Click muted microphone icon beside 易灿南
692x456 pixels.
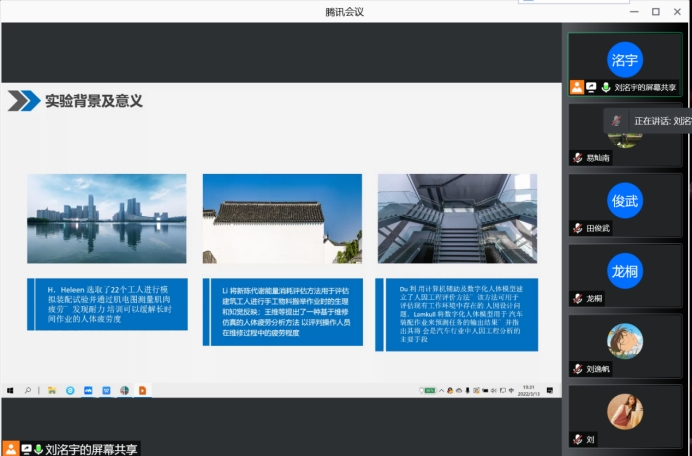point(577,158)
